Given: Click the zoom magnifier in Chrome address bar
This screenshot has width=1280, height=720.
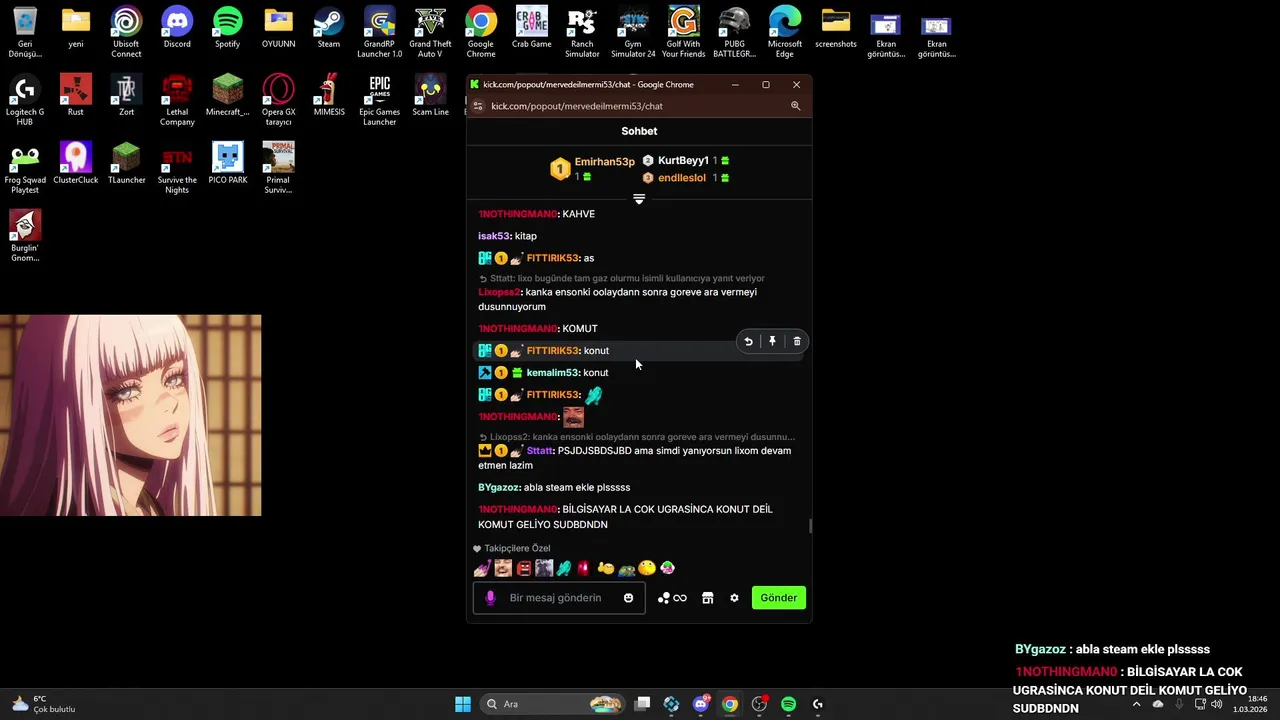Looking at the screenshot, I should point(796,106).
